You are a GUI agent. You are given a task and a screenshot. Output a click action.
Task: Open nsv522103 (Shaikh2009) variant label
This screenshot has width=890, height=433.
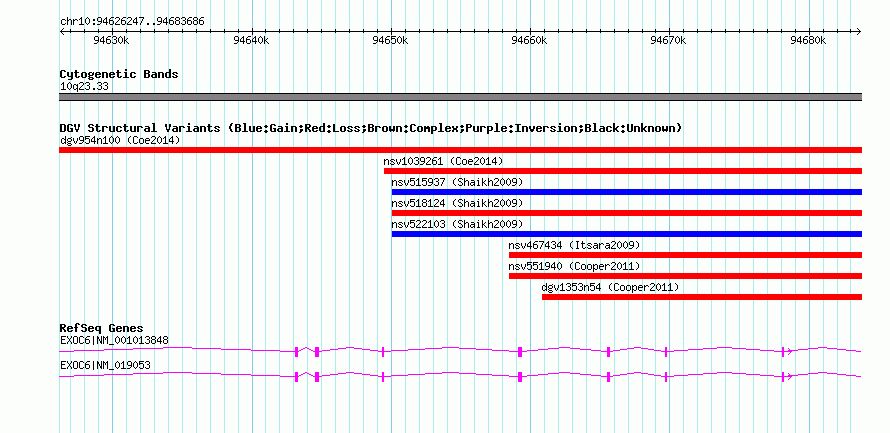(457, 224)
